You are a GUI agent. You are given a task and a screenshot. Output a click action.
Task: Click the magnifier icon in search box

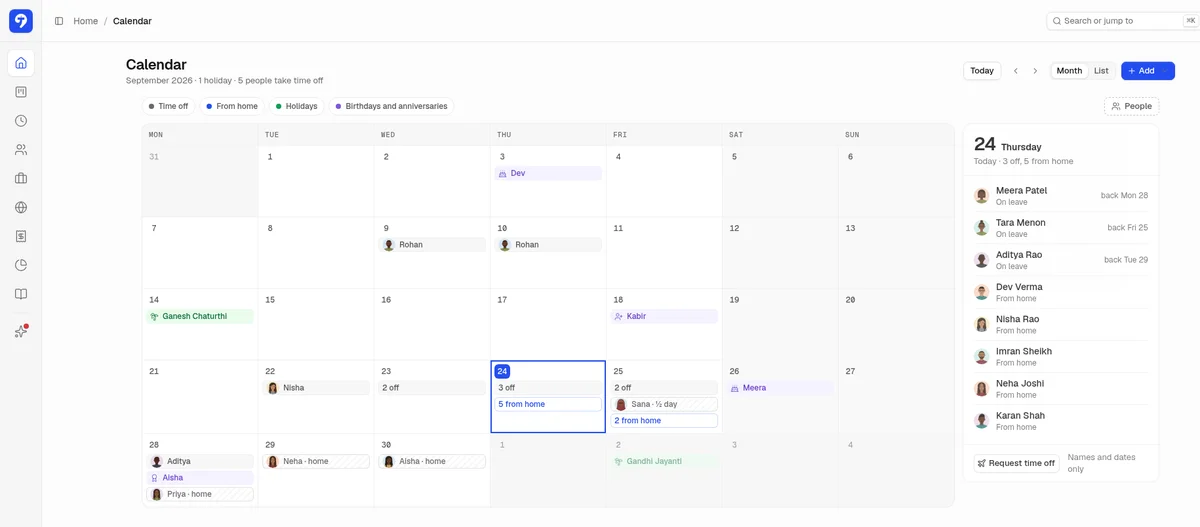(1057, 21)
